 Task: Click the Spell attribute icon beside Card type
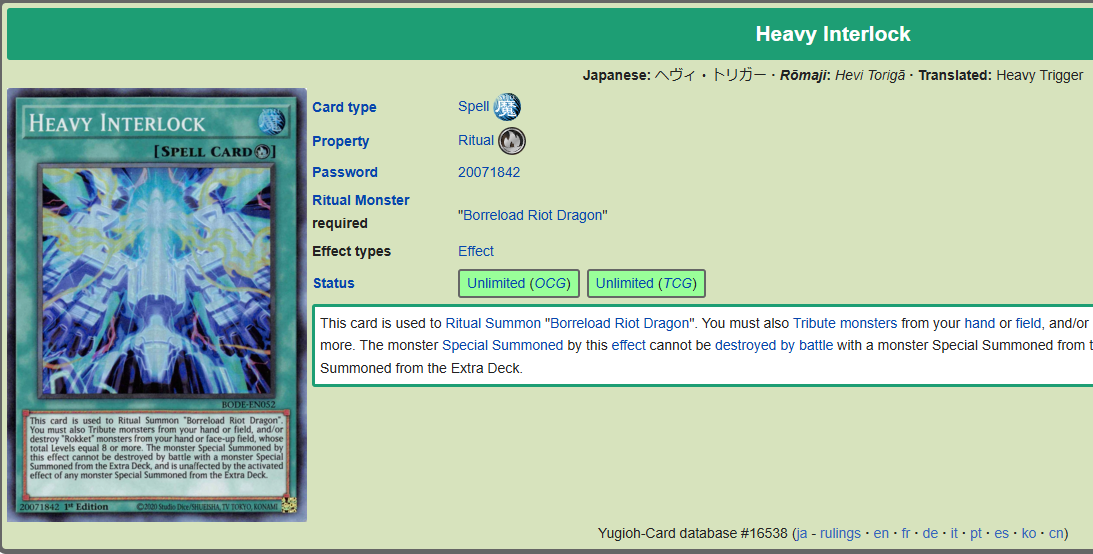(507, 107)
